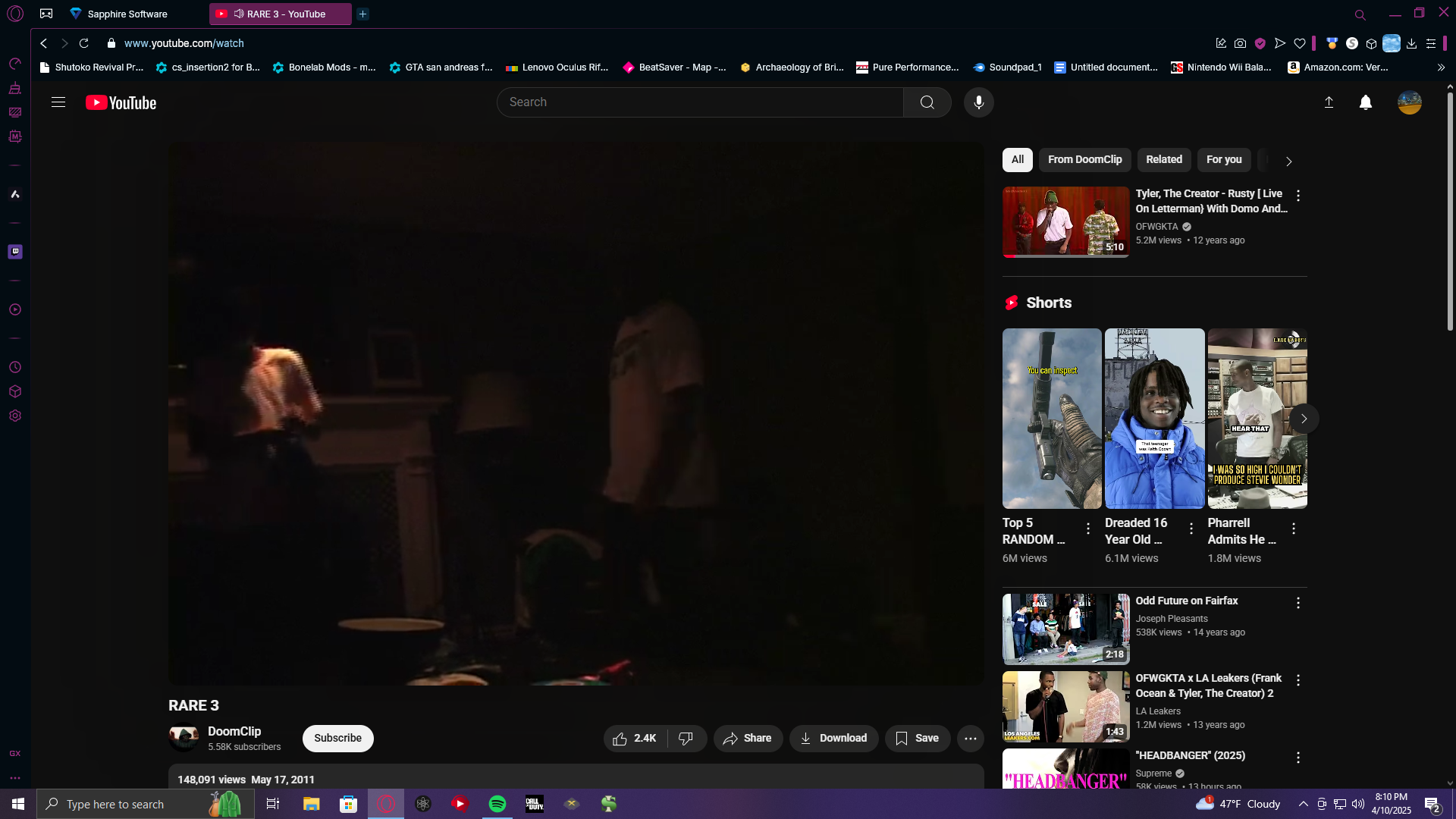This screenshot has height=819, width=1456.
Task: Dislike the video with thumbs down
Action: [x=686, y=739]
